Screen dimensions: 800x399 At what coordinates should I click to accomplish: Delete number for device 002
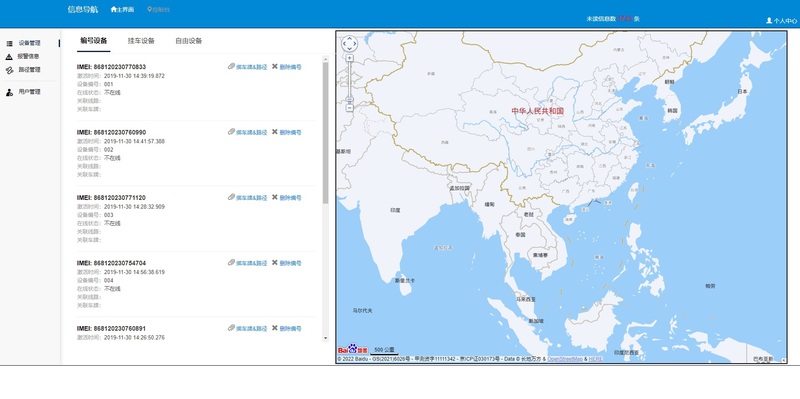pos(287,132)
